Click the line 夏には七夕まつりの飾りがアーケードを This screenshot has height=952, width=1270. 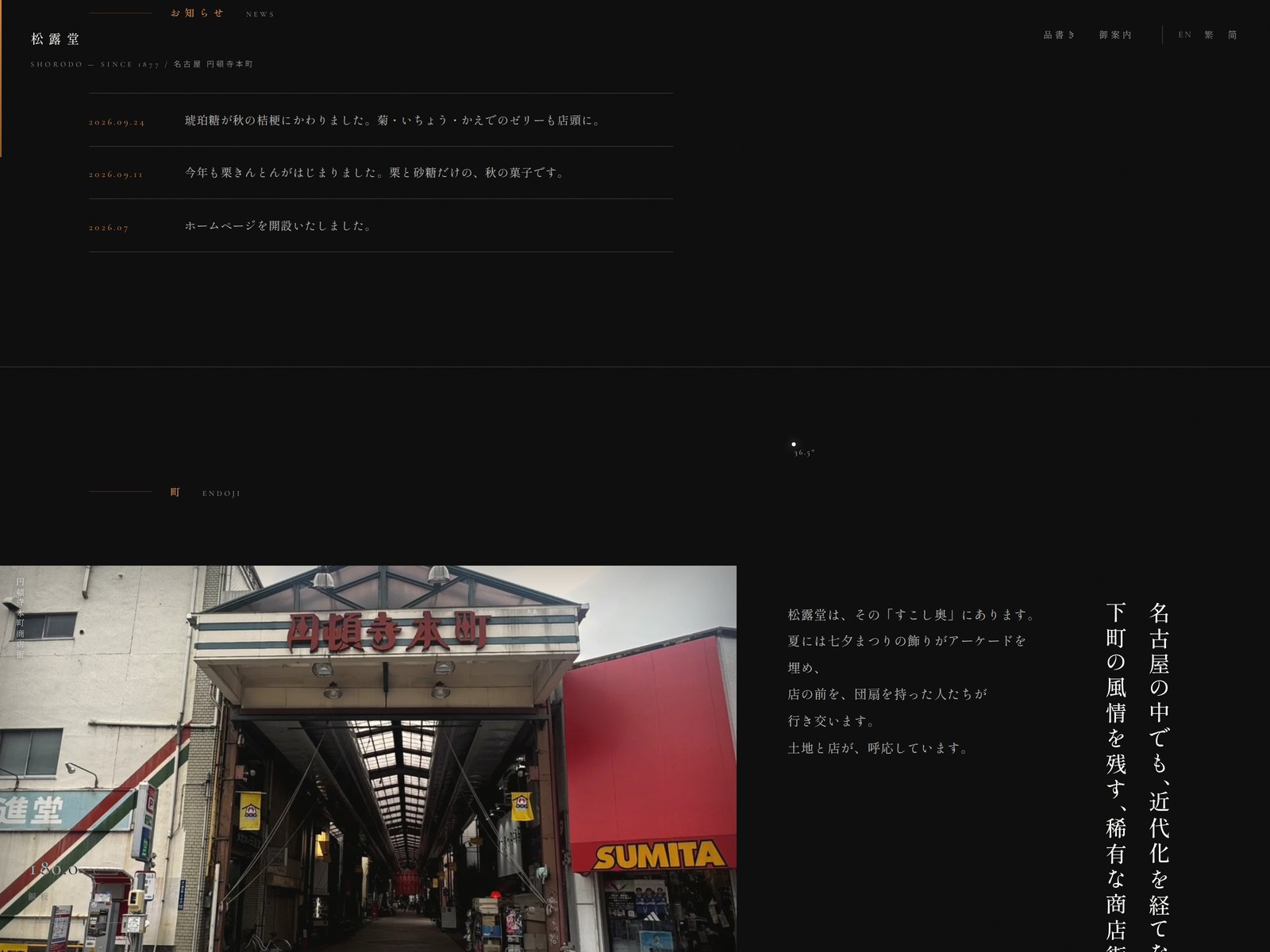pos(907,641)
